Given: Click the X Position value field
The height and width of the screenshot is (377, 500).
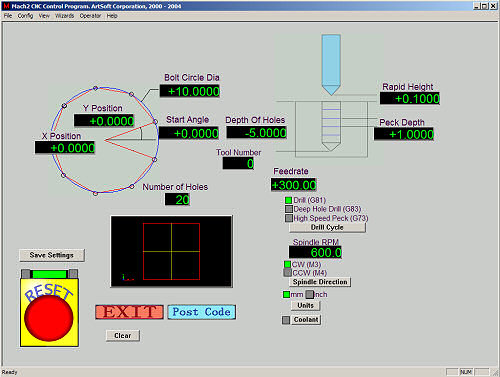Looking at the screenshot, I should [65, 147].
